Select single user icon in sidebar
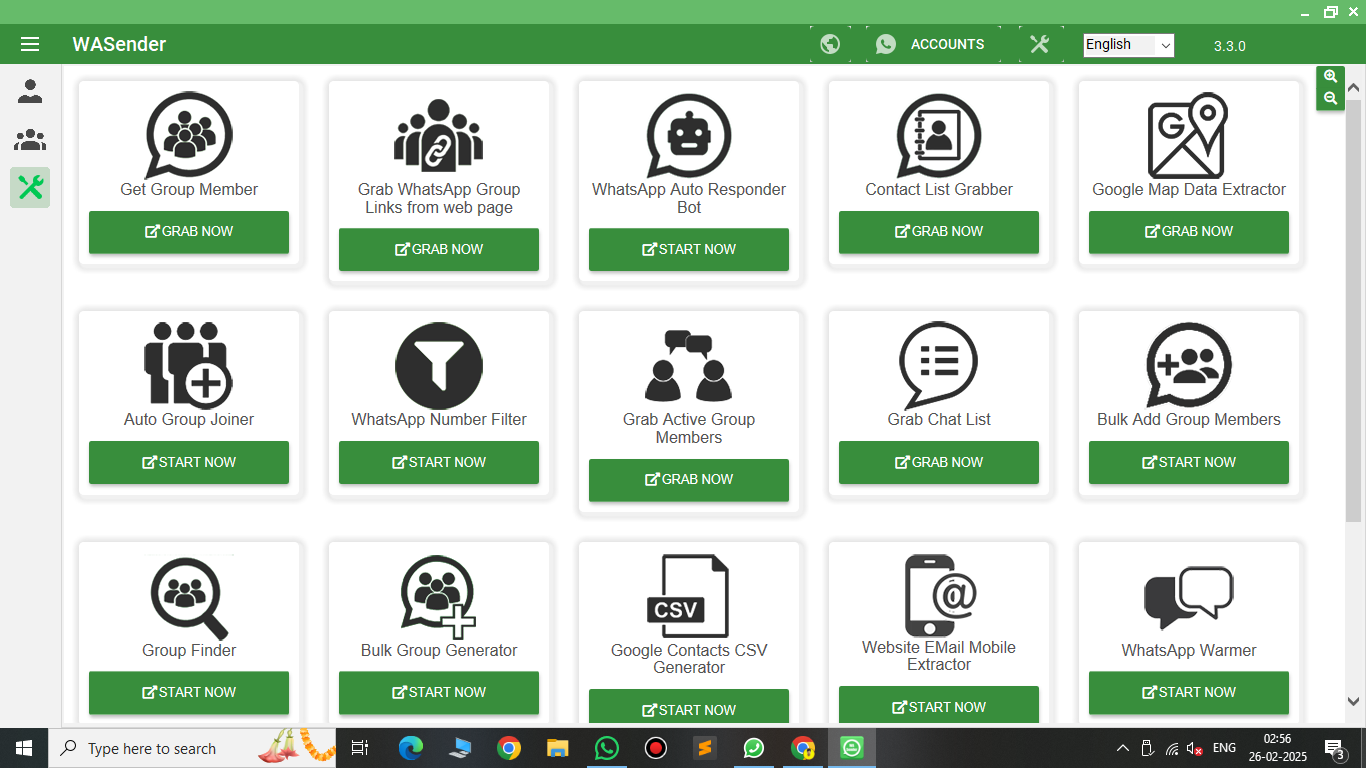 [x=30, y=92]
